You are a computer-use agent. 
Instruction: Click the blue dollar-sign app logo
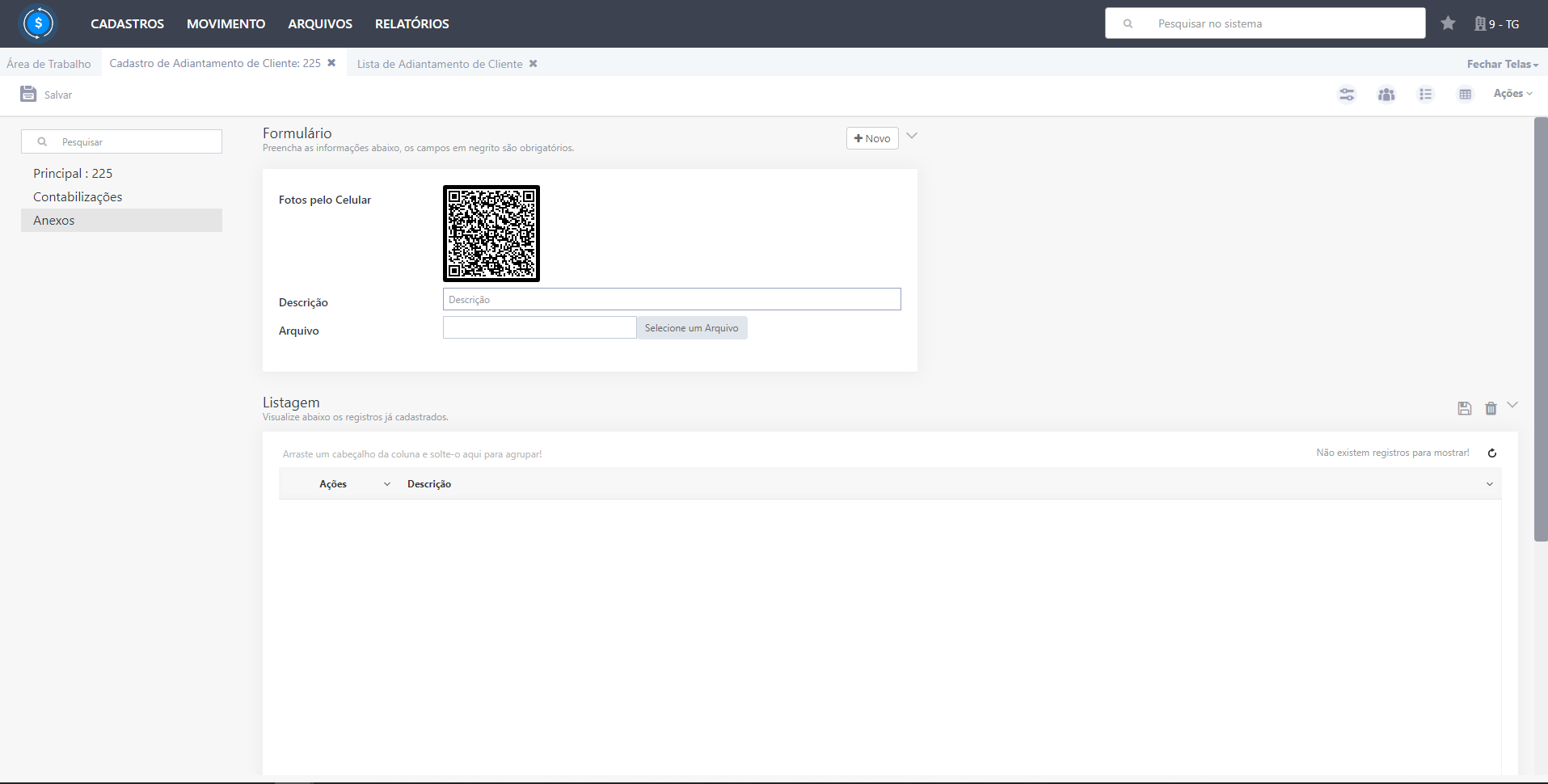tap(38, 23)
